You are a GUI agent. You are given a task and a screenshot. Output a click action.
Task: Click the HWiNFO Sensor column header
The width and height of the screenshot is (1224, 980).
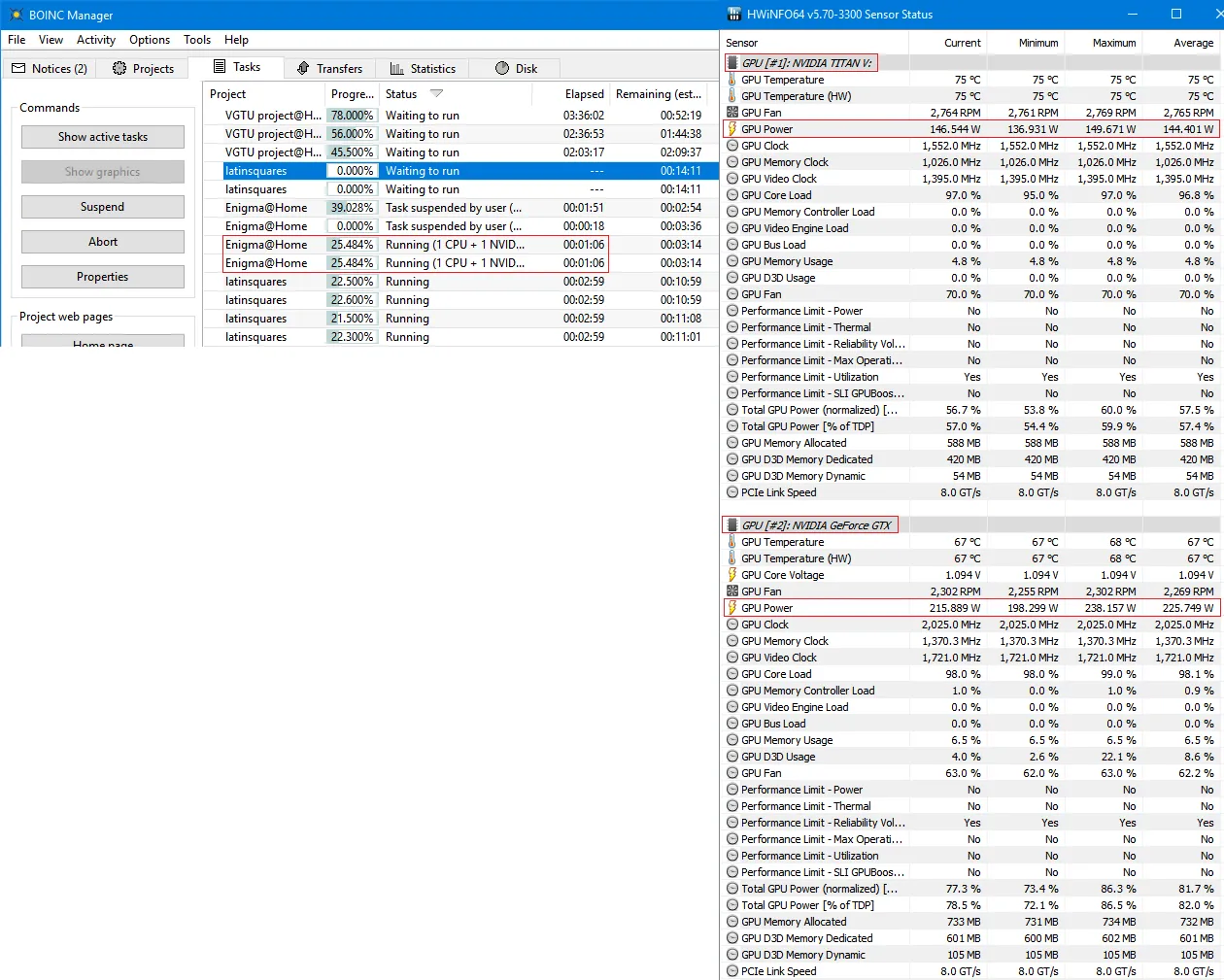(x=814, y=43)
